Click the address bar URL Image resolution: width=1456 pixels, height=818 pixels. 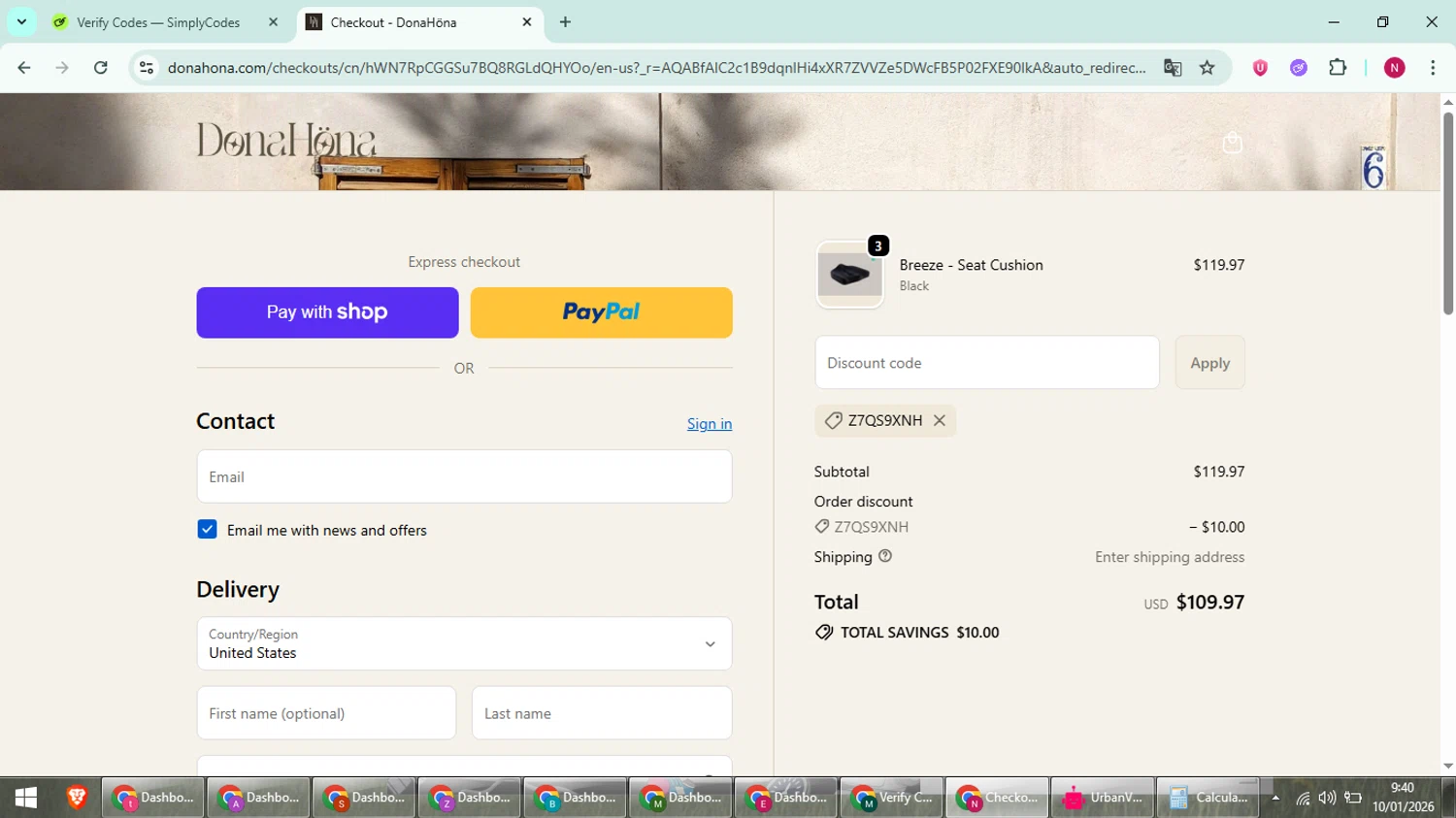pos(656,68)
